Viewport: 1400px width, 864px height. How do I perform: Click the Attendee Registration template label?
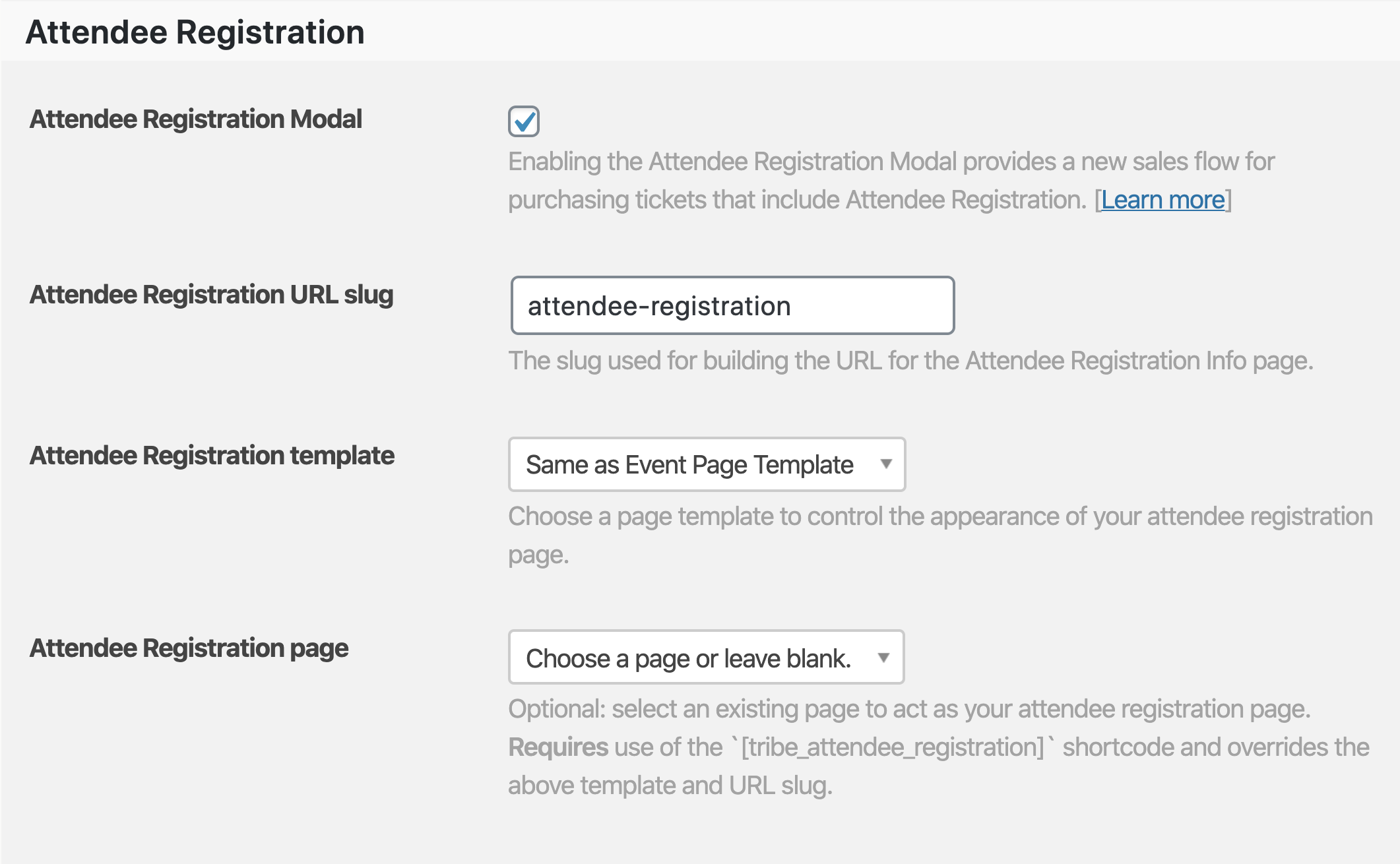(212, 456)
